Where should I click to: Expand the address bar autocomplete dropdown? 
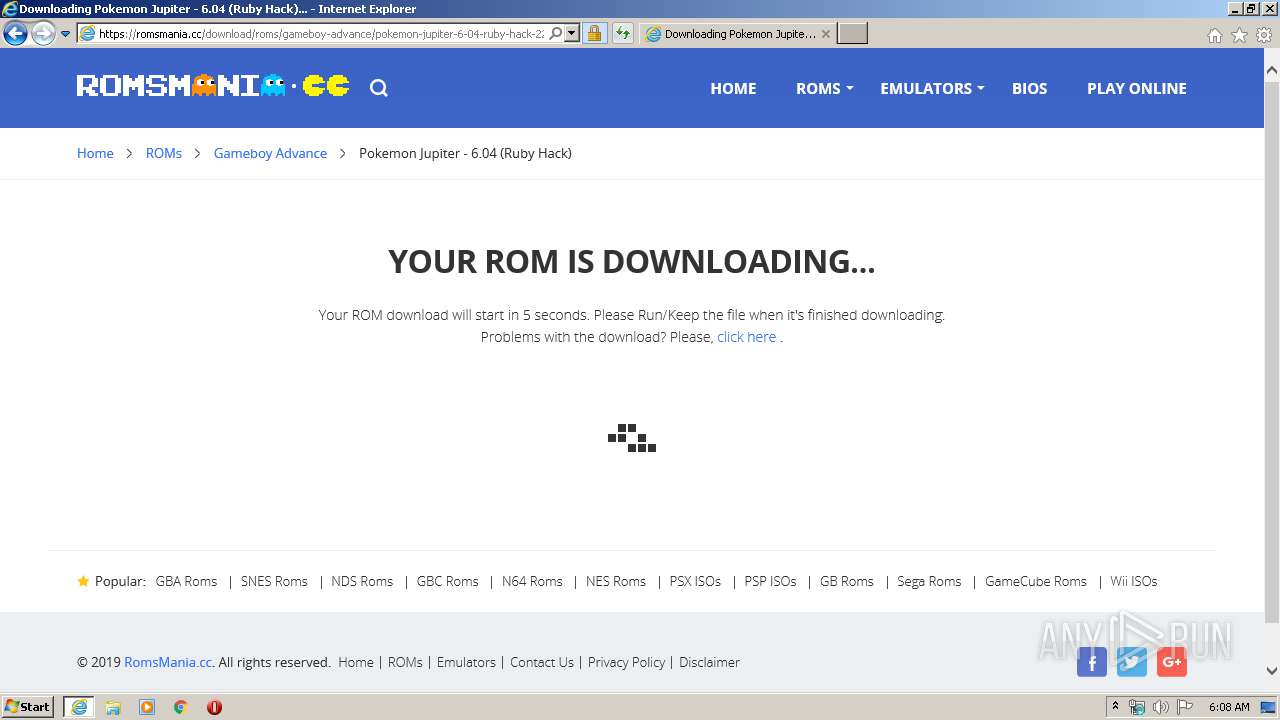[x=572, y=34]
